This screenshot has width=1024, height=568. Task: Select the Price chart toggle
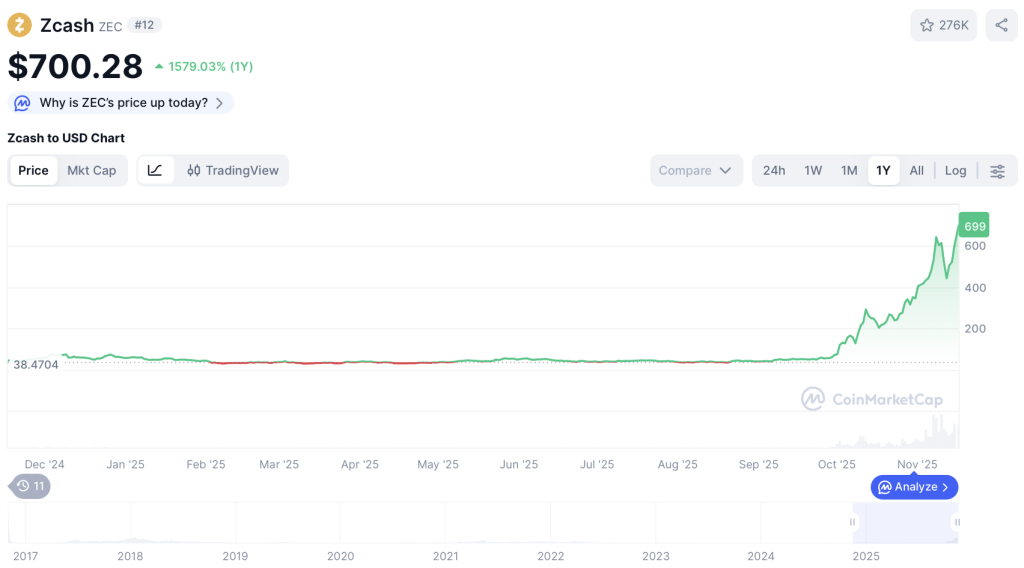coord(33,170)
